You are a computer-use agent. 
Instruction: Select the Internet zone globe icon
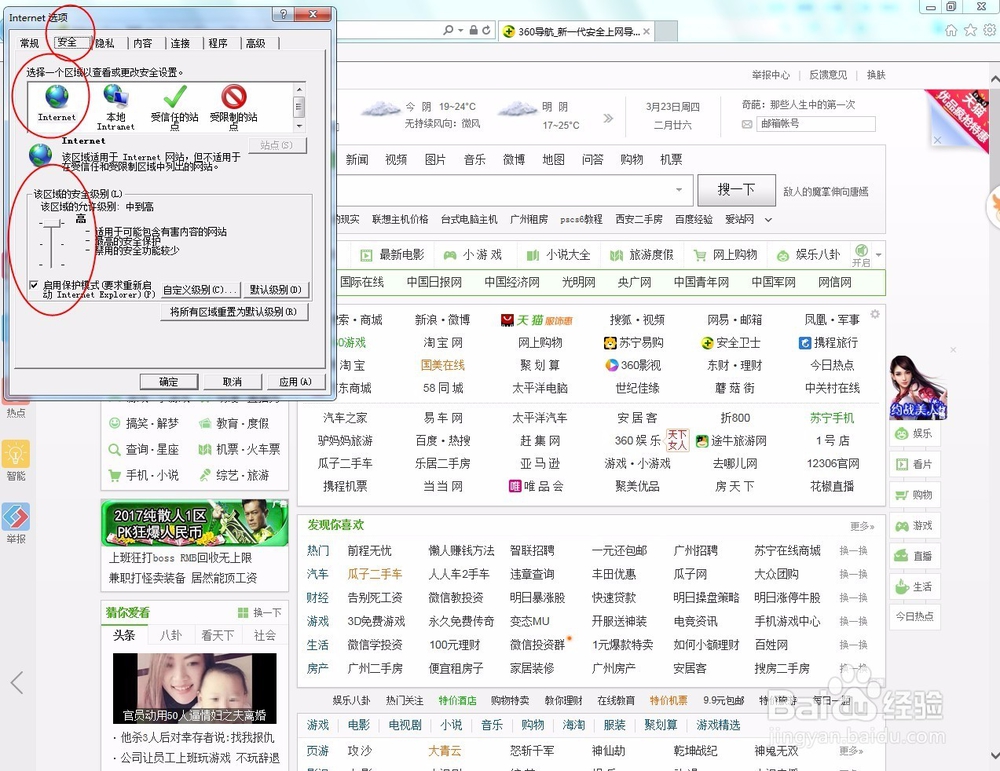click(57, 97)
